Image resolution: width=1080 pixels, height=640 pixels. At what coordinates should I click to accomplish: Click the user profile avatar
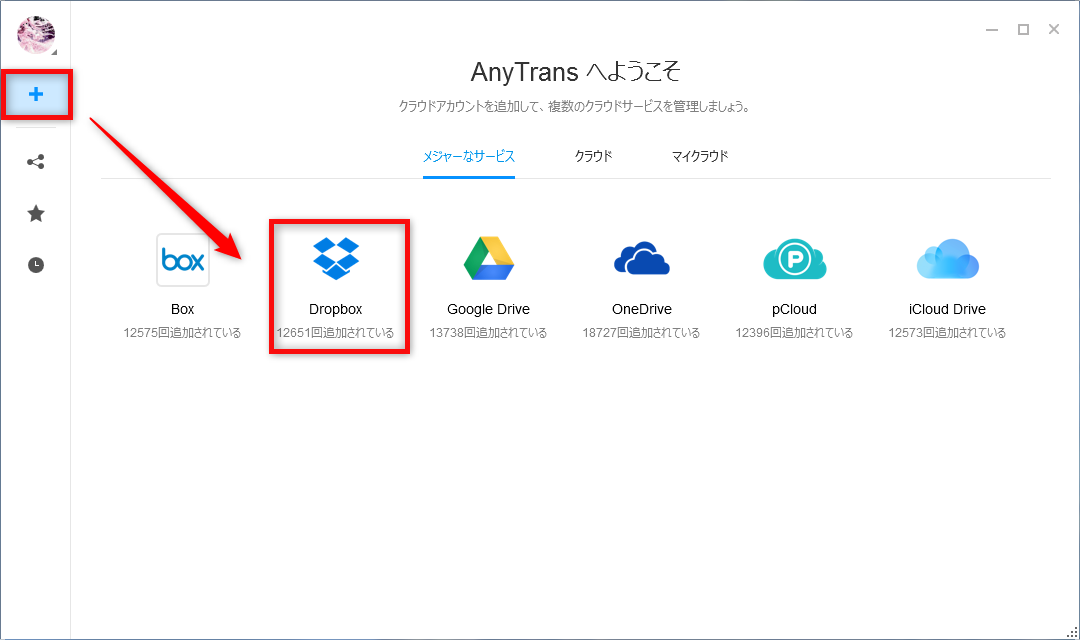pos(35,34)
